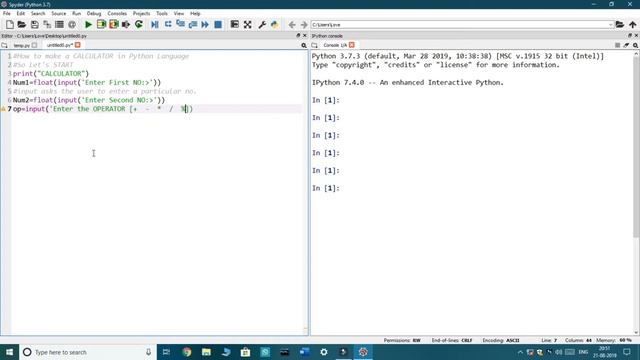This screenshot has height=360, width=640.
Task: Open the Tools menu
Action: pyautogui.click(x=162, y=13)
